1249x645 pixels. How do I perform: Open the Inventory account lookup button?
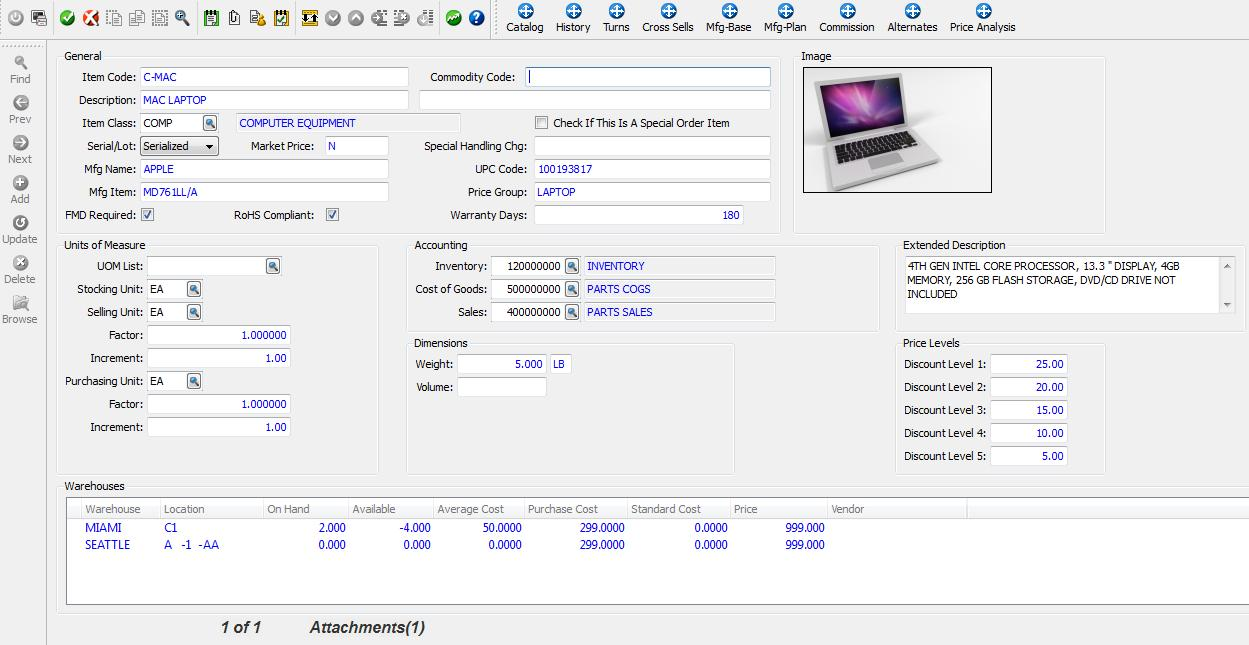572,266
